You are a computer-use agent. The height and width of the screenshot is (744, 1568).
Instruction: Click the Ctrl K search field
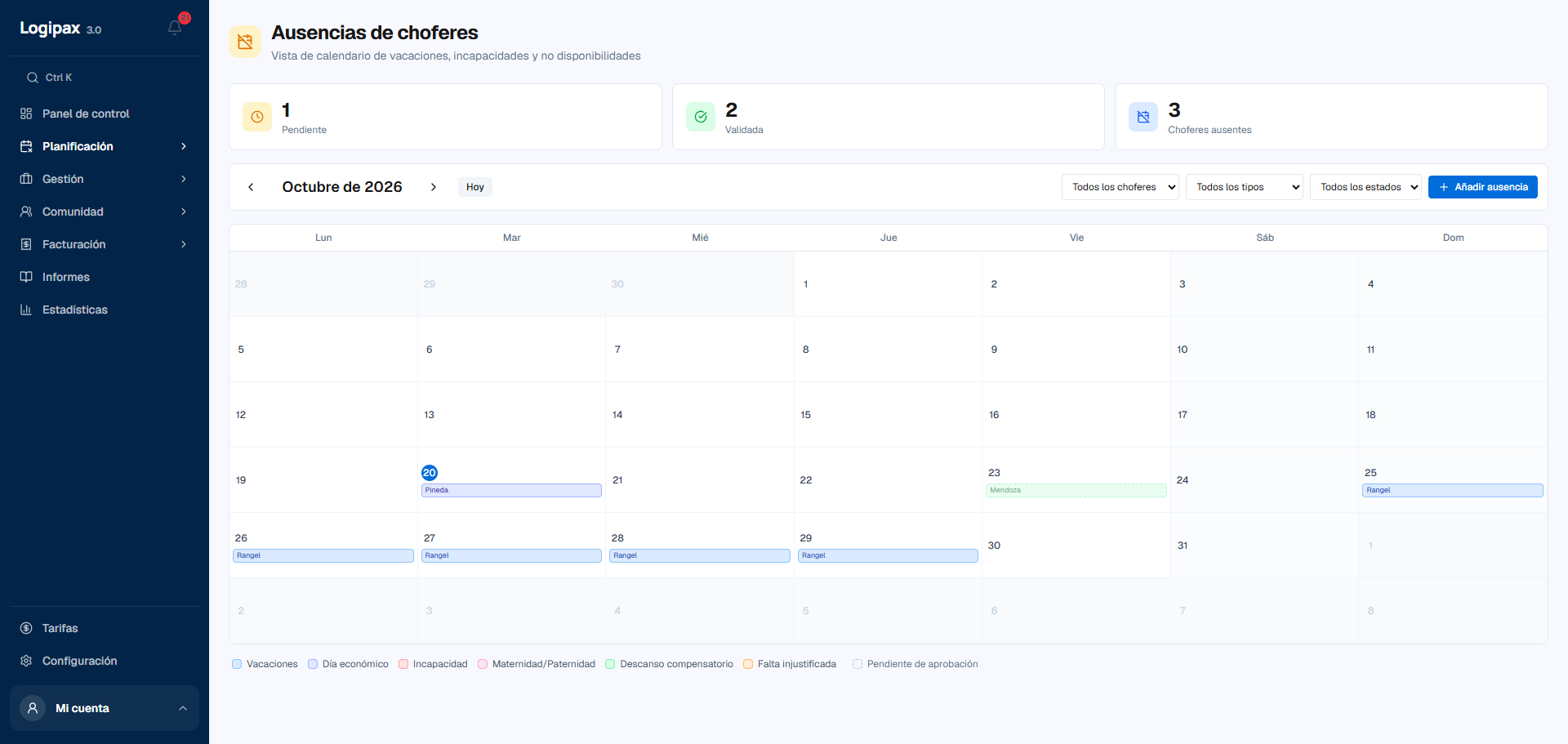[x=105, y=78]
